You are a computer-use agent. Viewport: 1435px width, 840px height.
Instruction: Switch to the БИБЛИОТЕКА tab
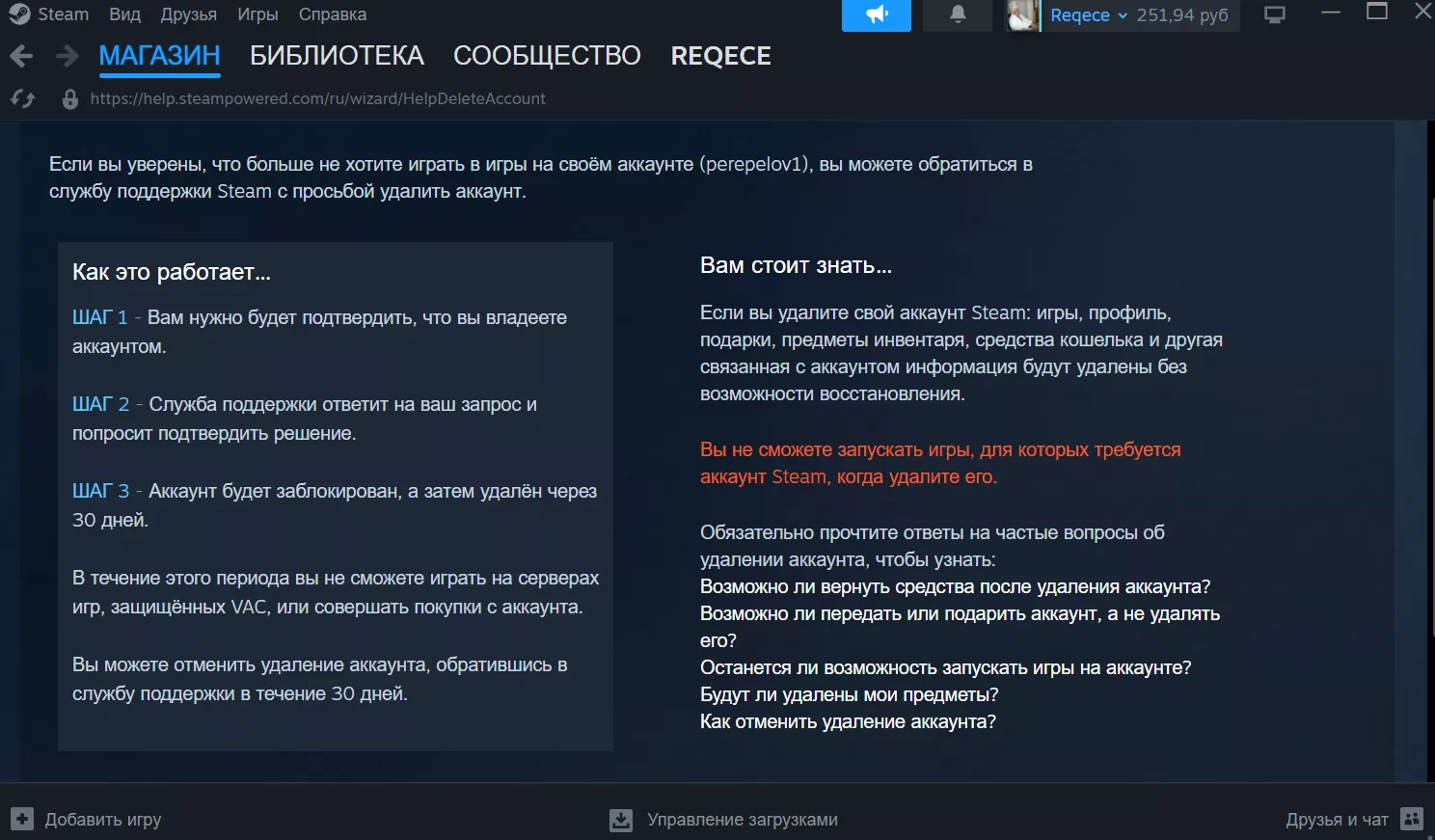click(x=337, y=55)
